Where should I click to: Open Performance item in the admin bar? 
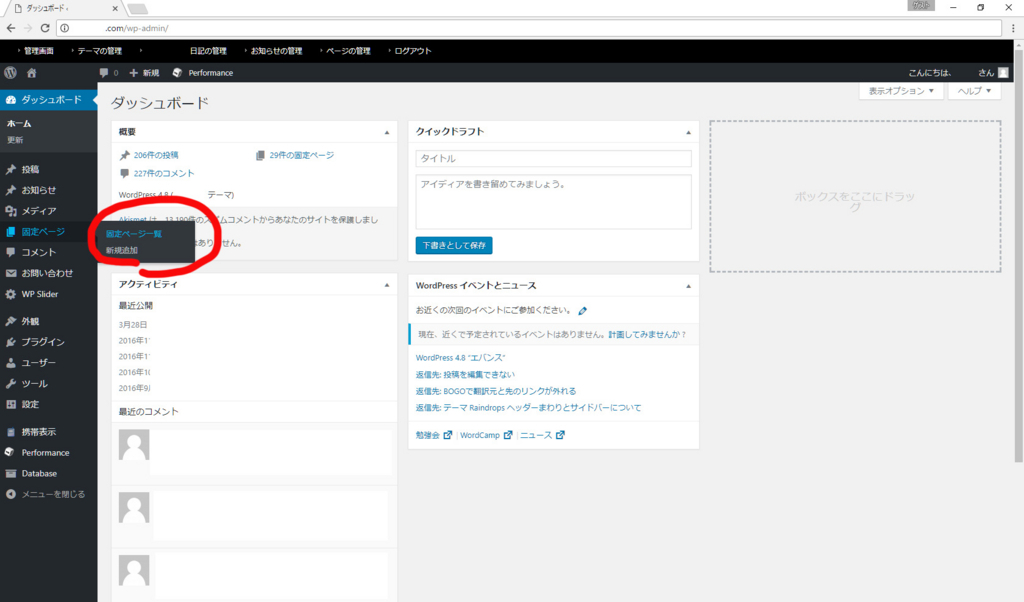click(x=203, y=73)
